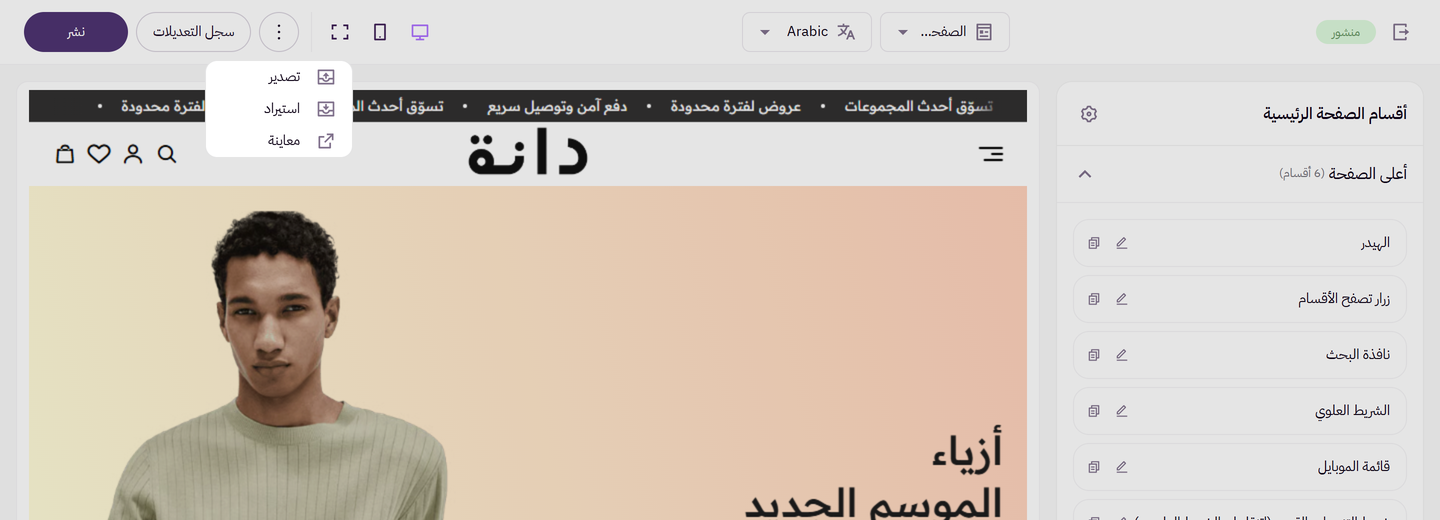Click أزياء hero heading text
Screen dimensions: 1440x520
[966, 450]
